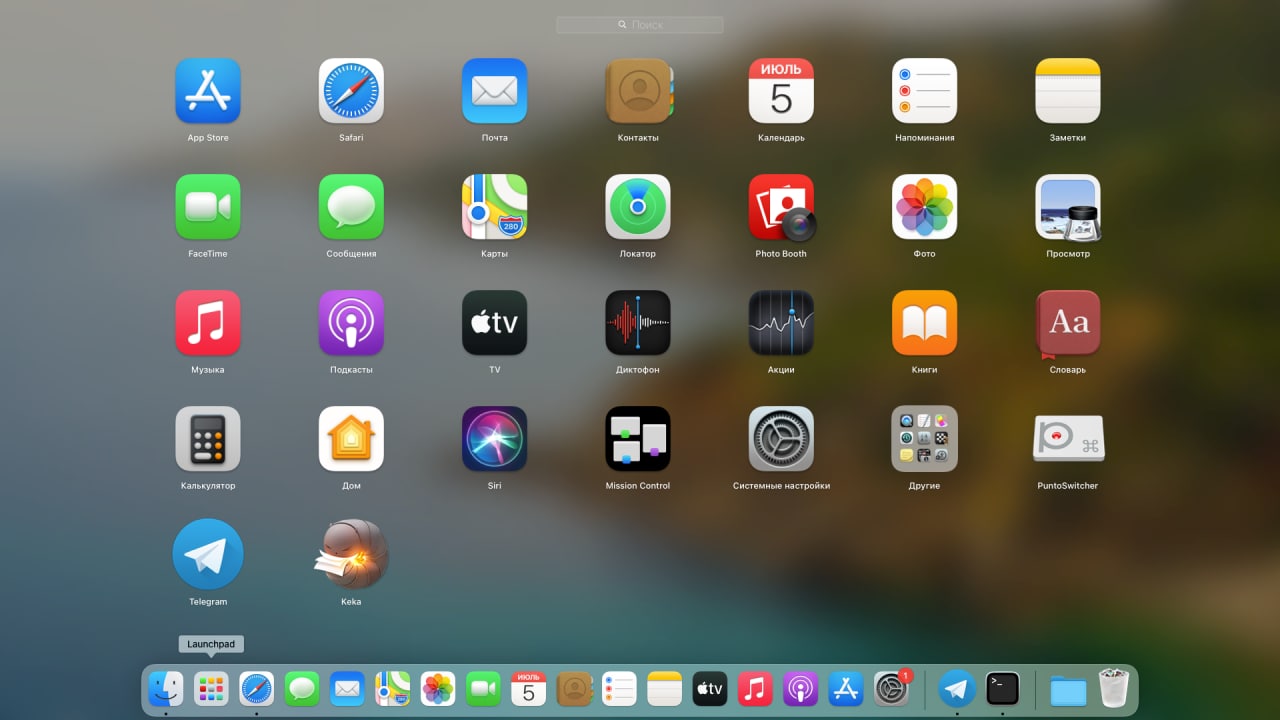The width and height of the screenshot is (1280, 720).
Task: Open the Акции (Stocks) app
Action: coord(781,323)
